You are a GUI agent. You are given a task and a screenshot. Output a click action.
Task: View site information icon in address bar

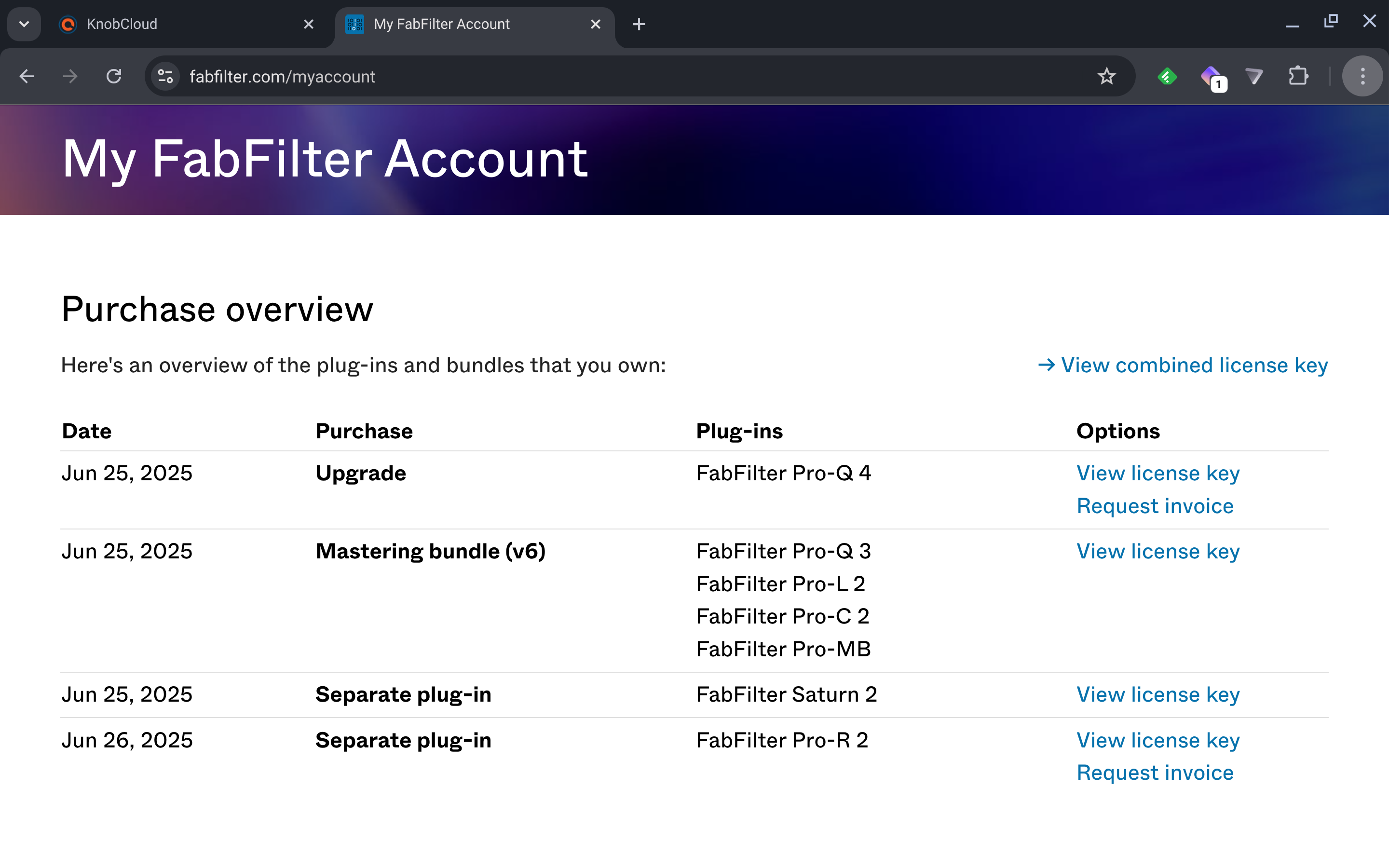pos(165,76)
